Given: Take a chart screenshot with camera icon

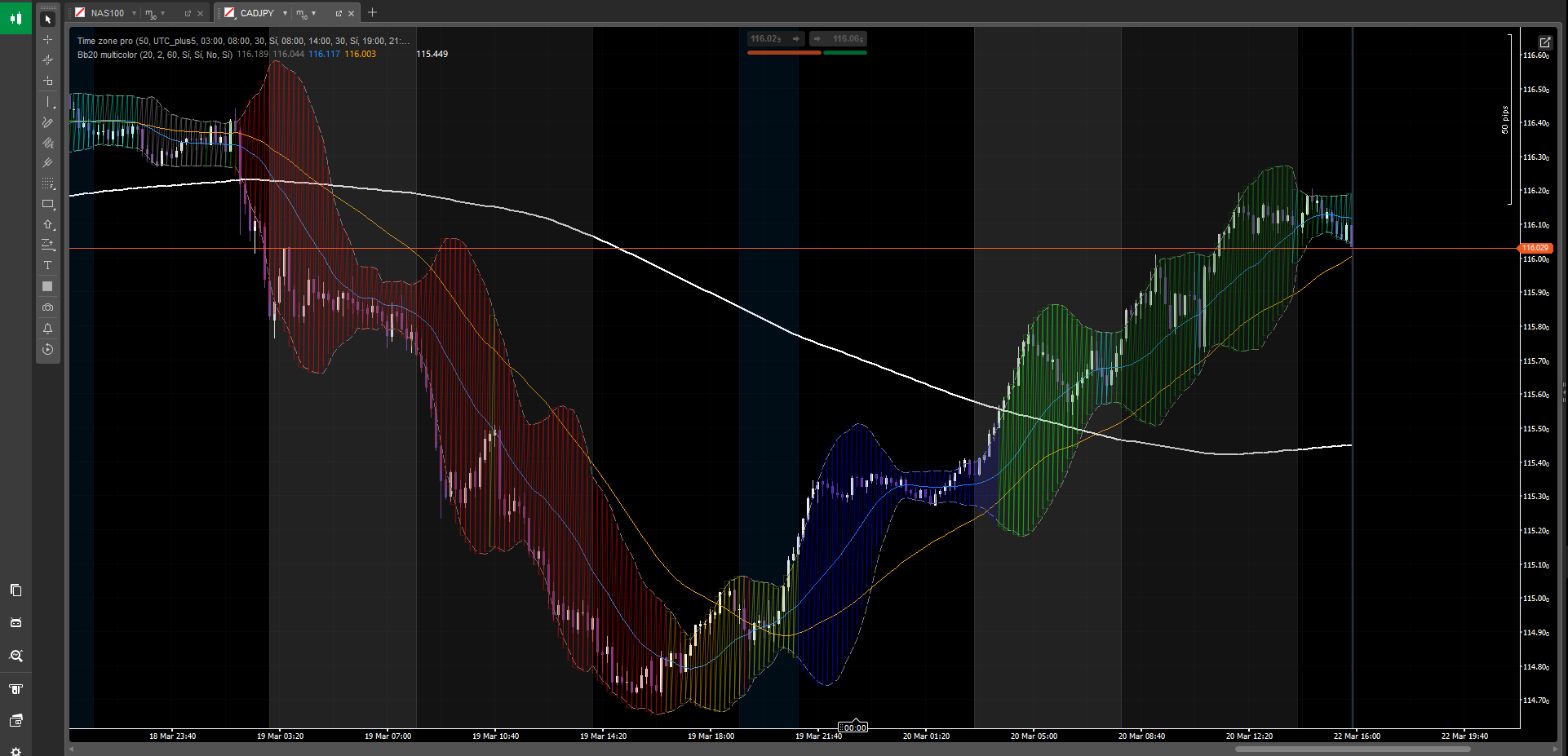Looking at the screenshot, I should coord(48,307).
